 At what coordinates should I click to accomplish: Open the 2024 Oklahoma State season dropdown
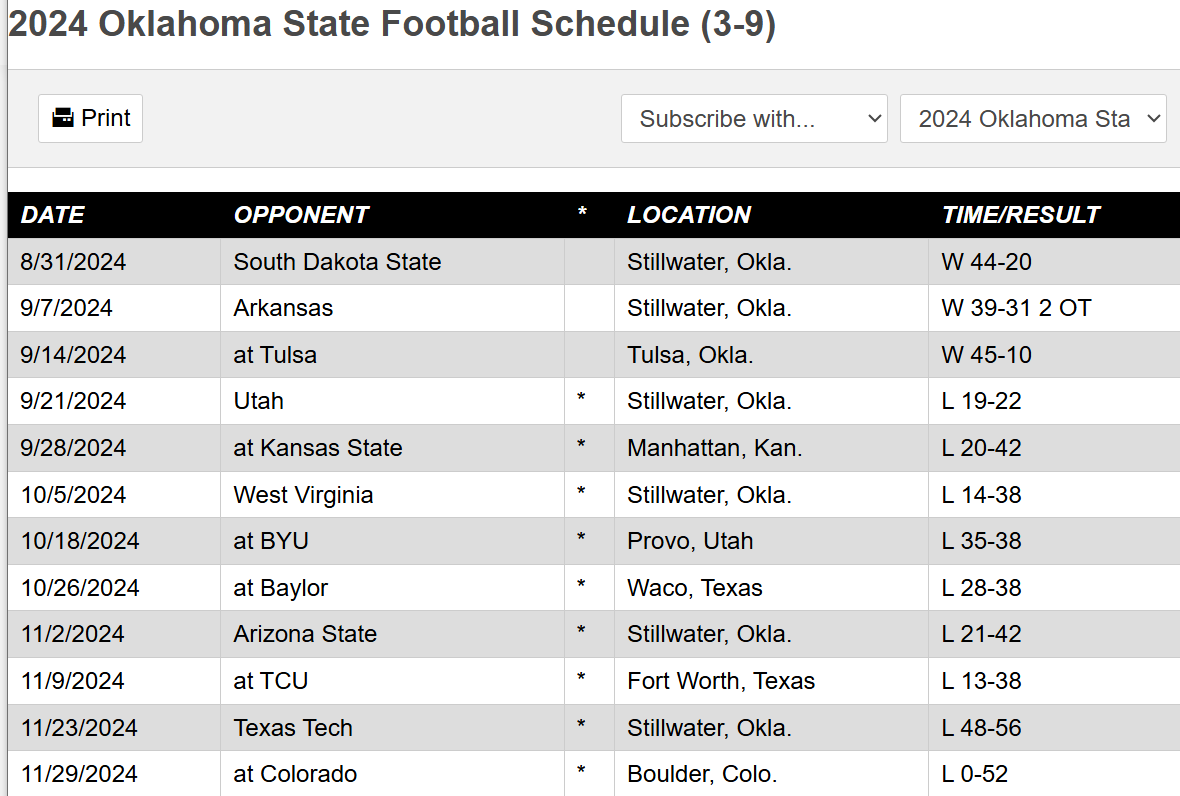click(1033, 119)
